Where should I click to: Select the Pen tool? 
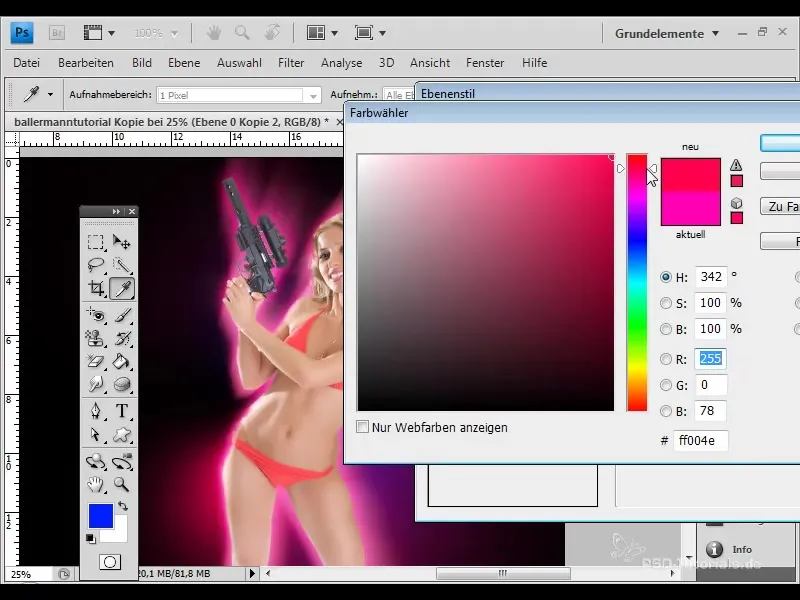coord(95,411)
